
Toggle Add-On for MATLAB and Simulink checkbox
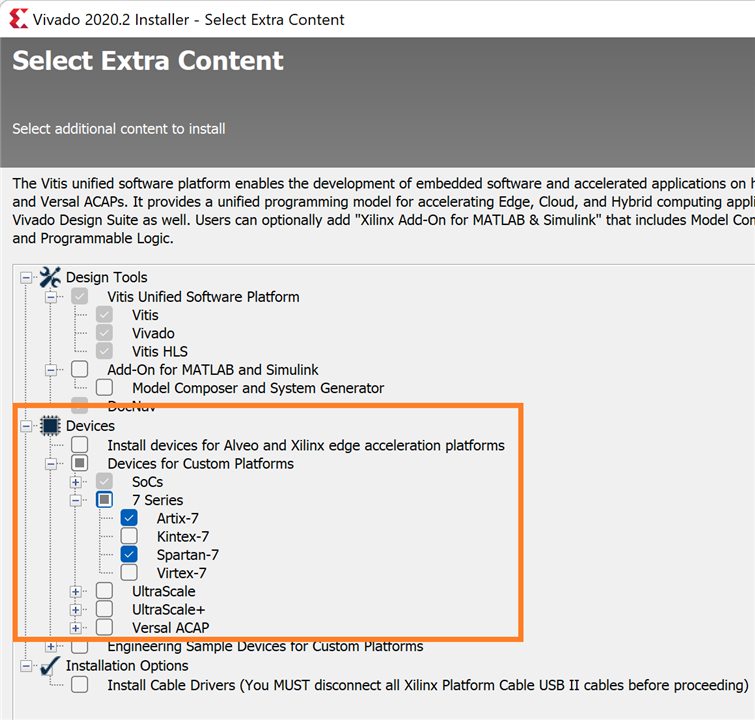[x=80, y=370]
